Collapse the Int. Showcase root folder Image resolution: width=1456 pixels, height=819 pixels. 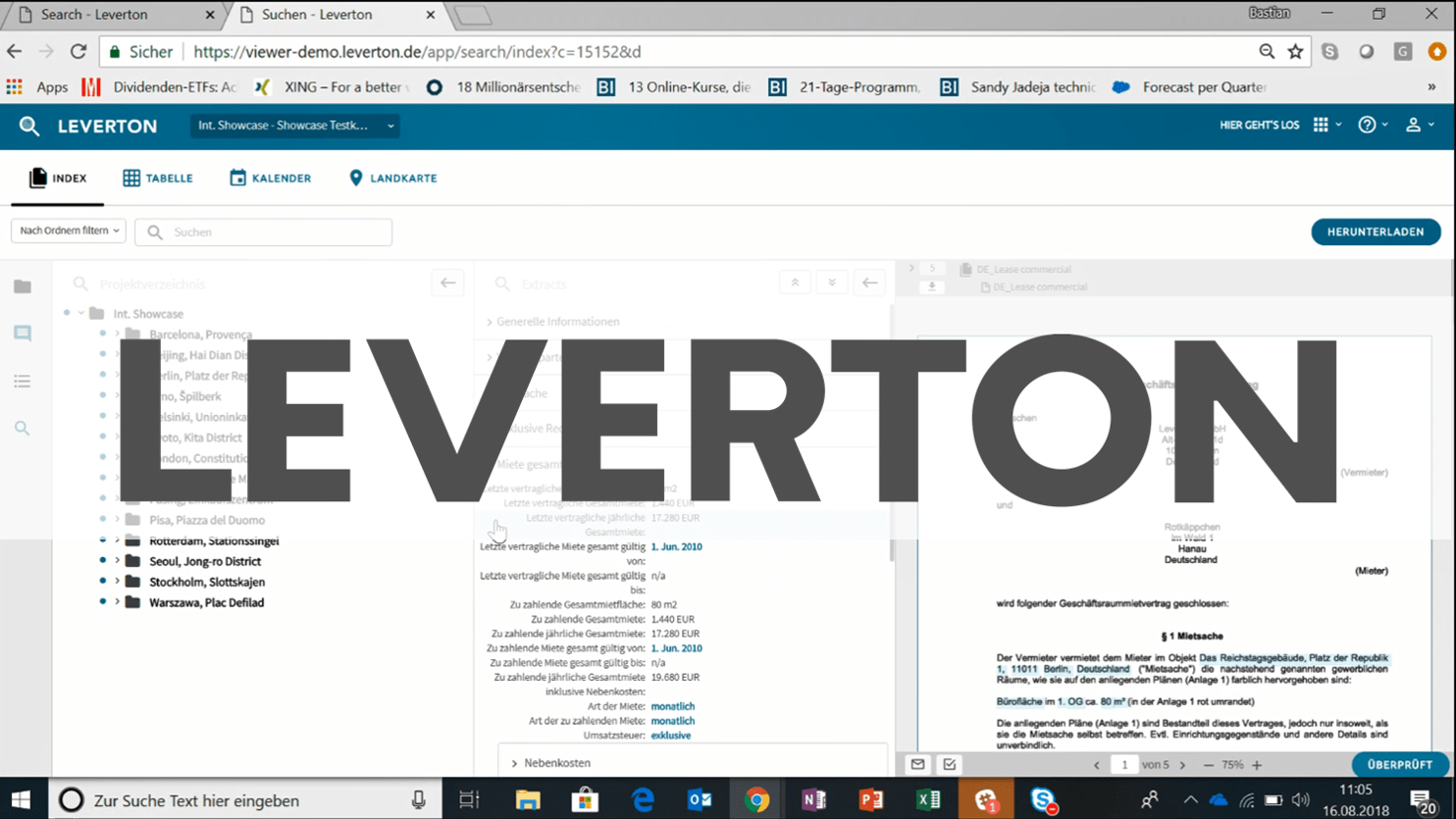click(x=81, y=314)
